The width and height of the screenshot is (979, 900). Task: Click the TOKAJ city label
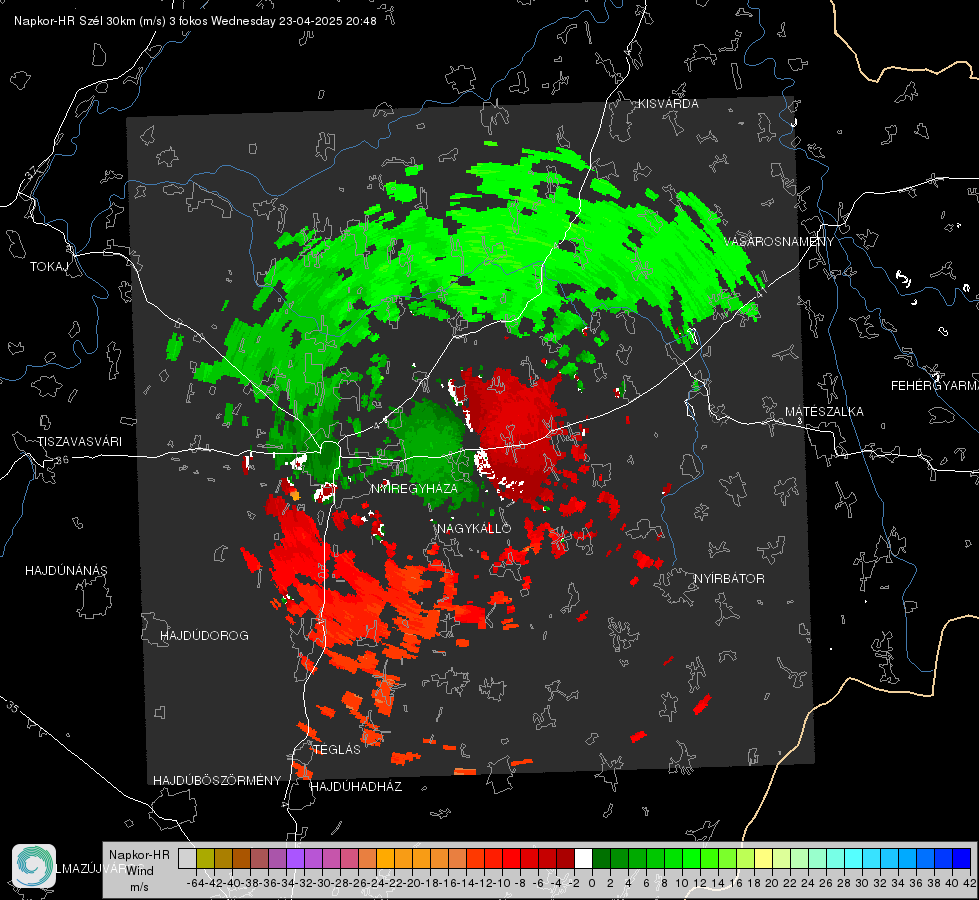tap(49, 267)
